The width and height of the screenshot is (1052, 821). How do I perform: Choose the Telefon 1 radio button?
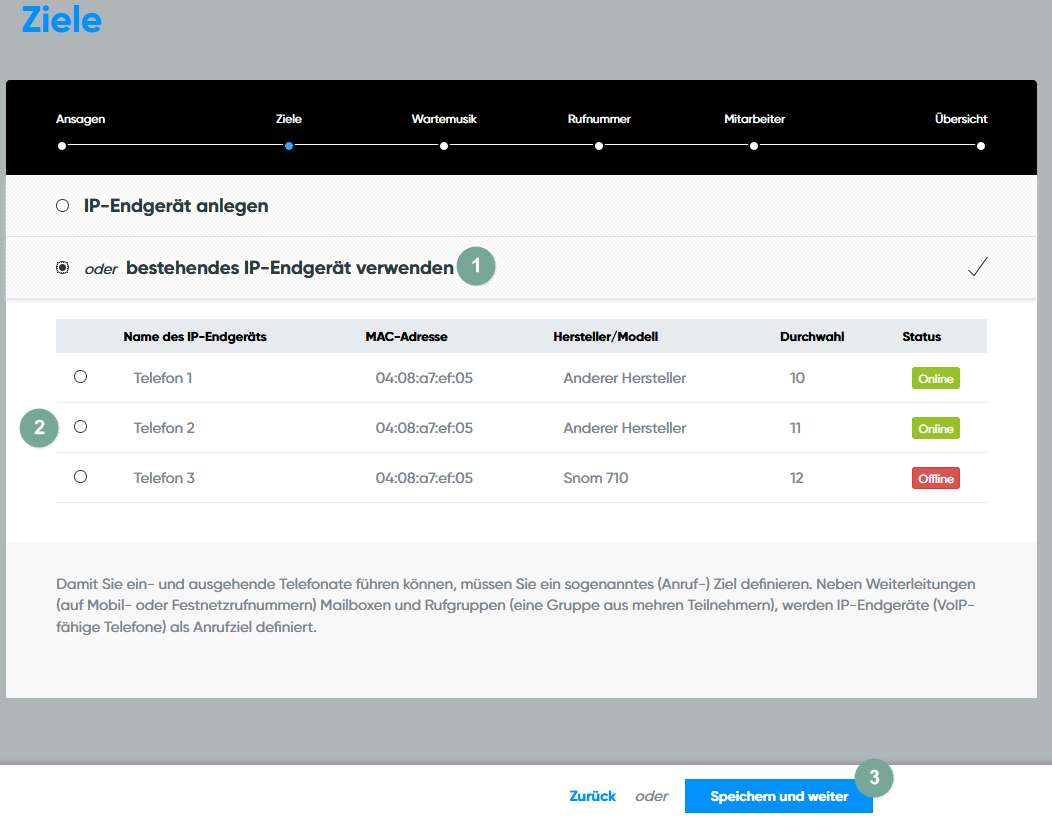click(81, 377)
